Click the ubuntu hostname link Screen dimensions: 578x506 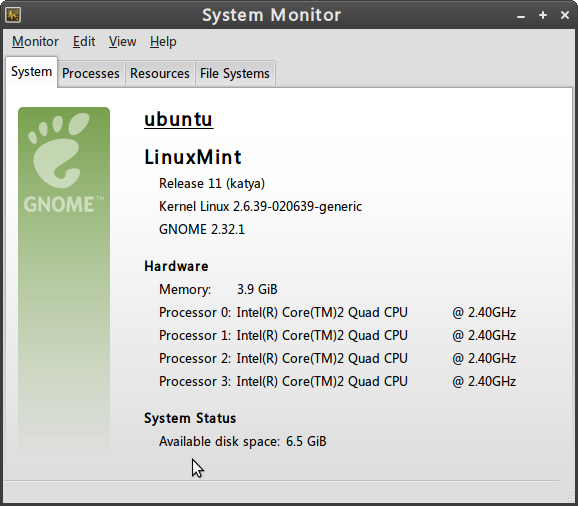pyautogui.click(x=178, y=119)
